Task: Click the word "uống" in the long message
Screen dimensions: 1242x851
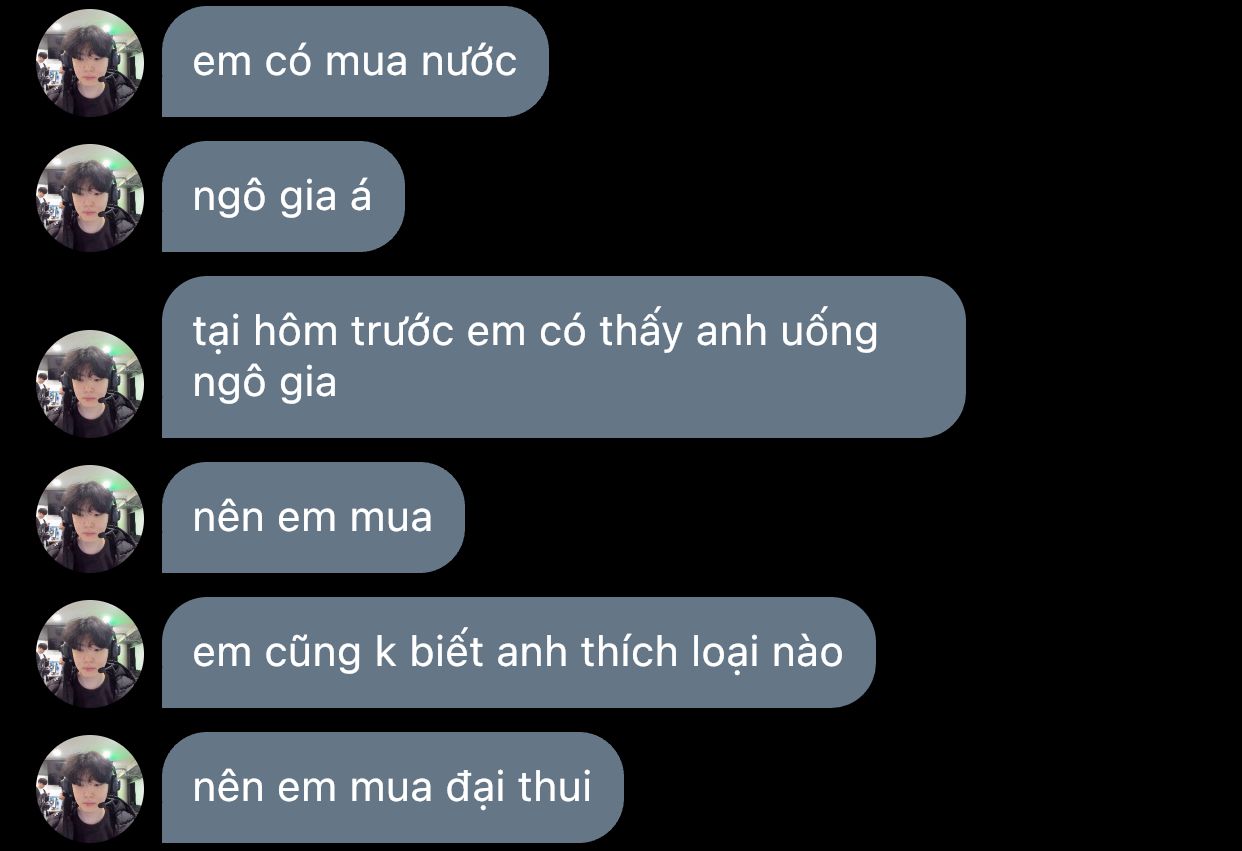Action: click(x=828, y=333)
